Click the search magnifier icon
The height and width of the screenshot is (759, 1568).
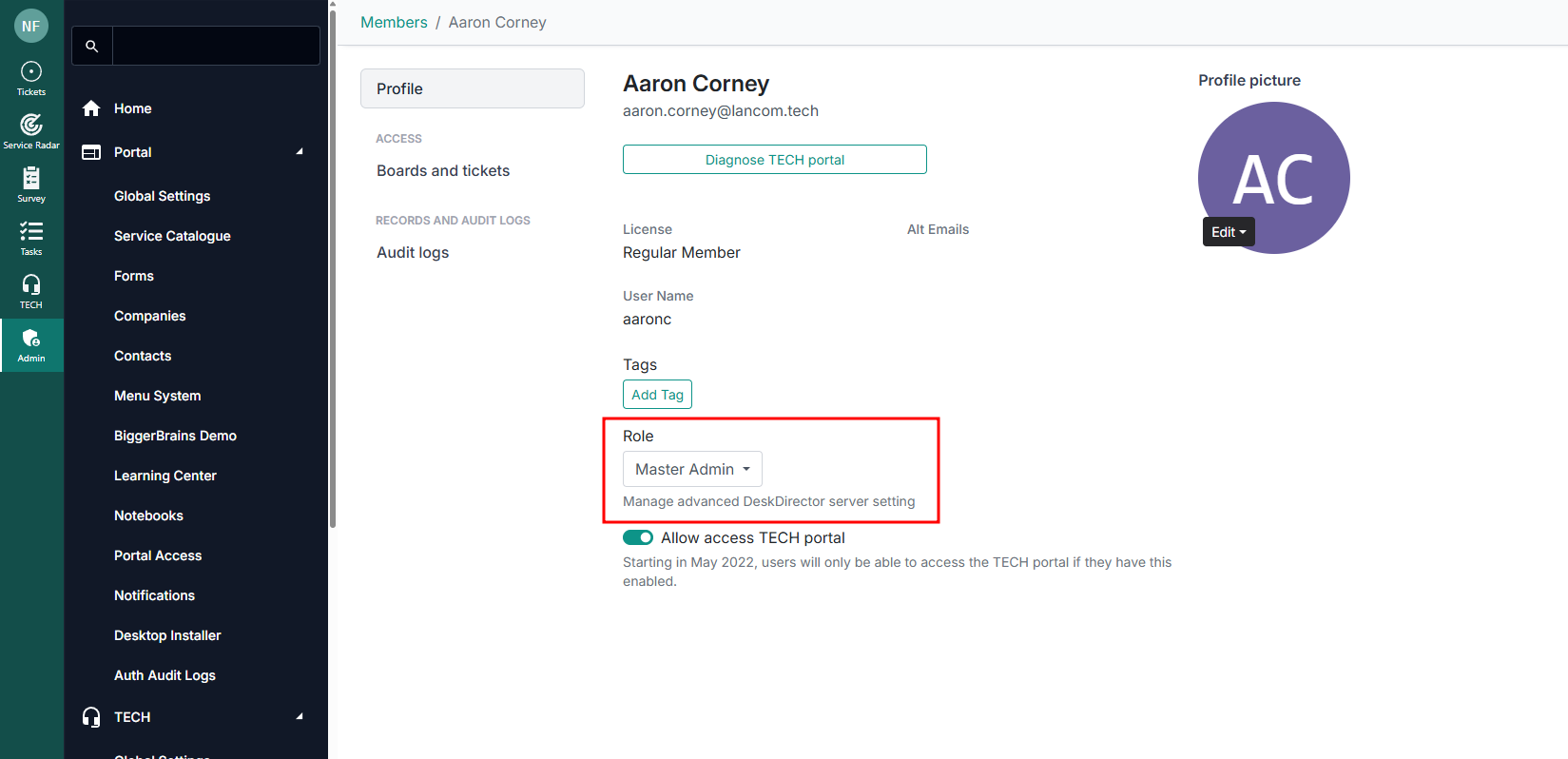(92, 46)
